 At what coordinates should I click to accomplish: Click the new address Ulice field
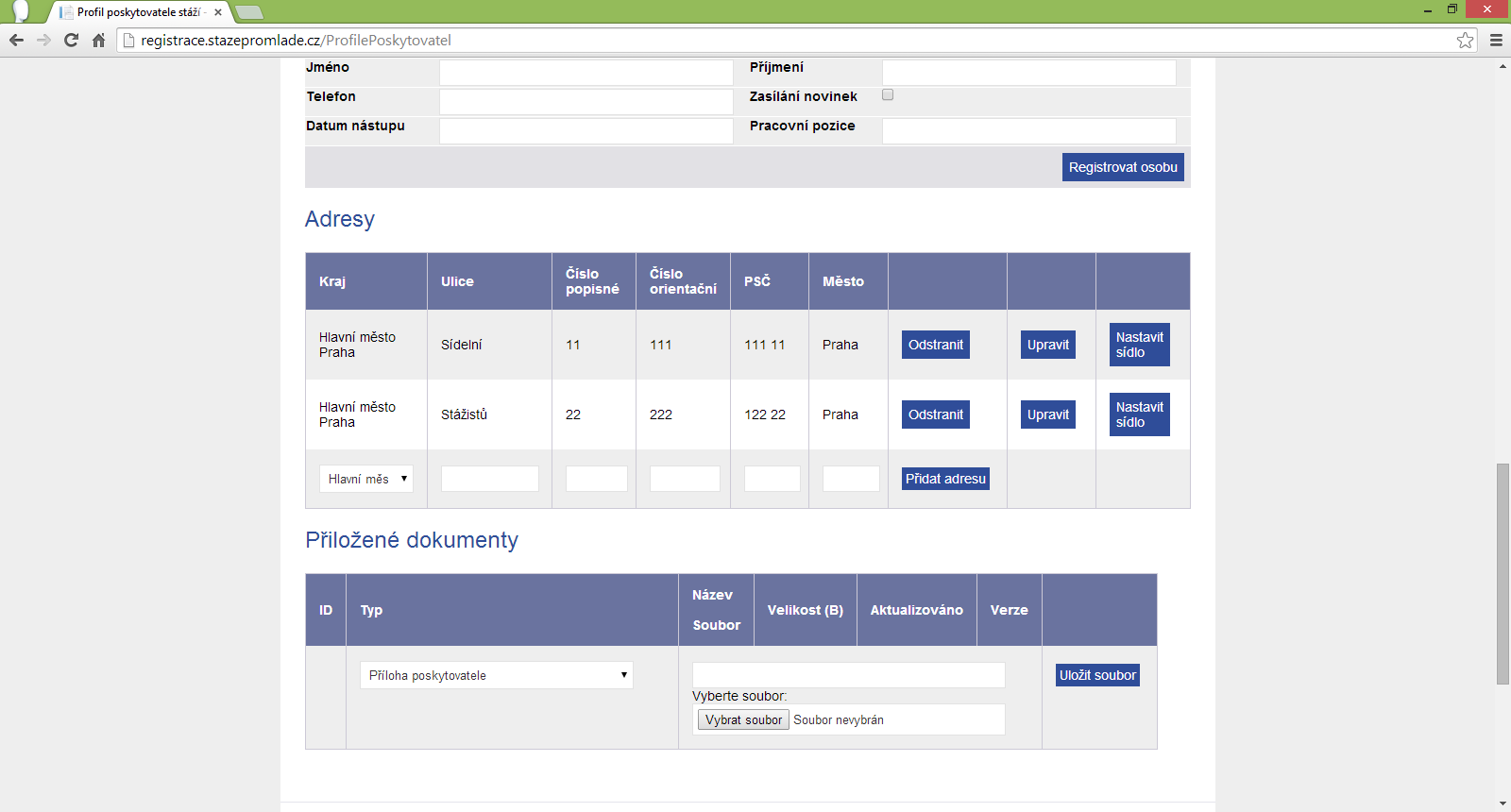490,479
